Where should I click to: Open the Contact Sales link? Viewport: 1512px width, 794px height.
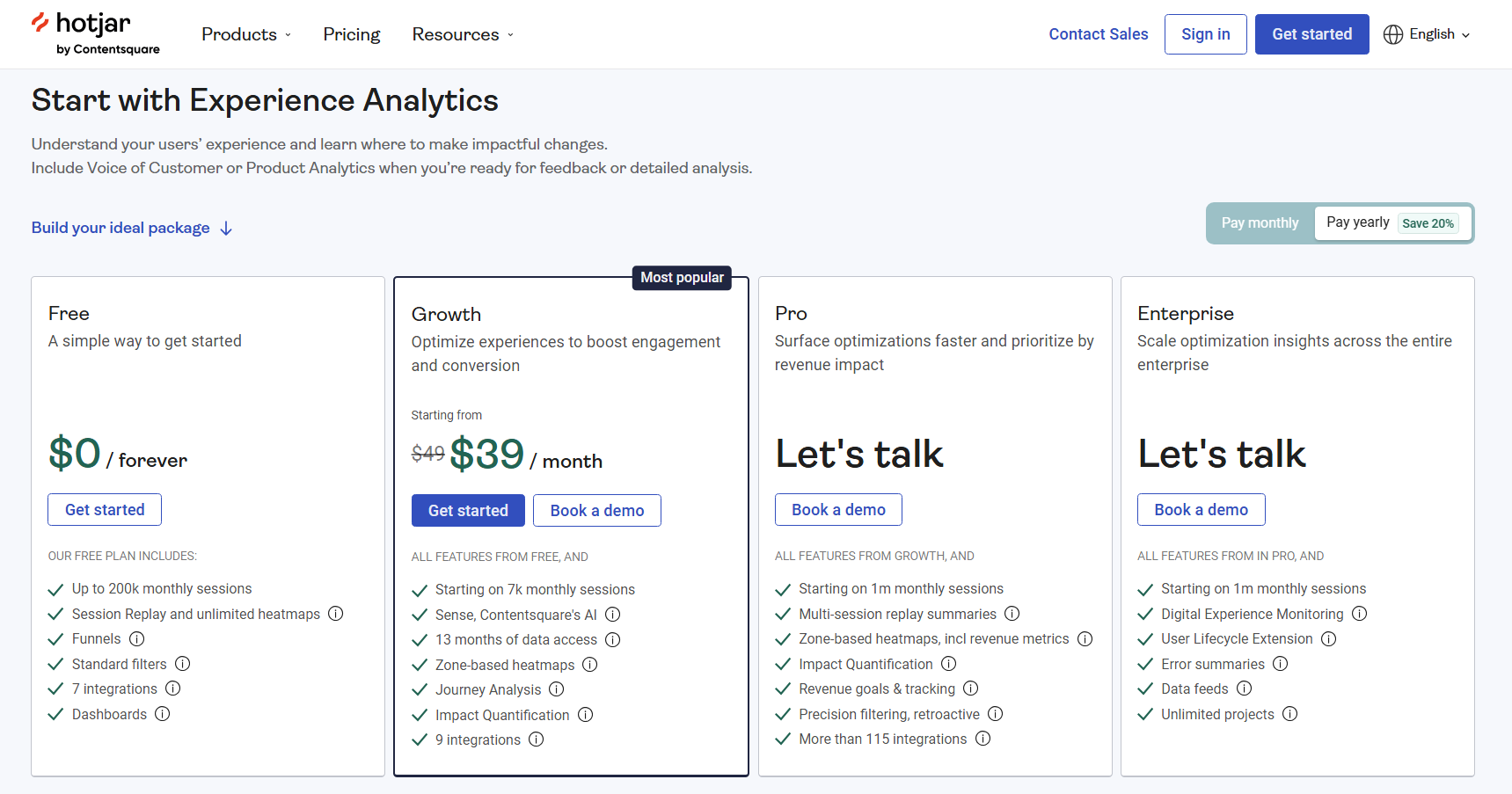[1099, 34]
